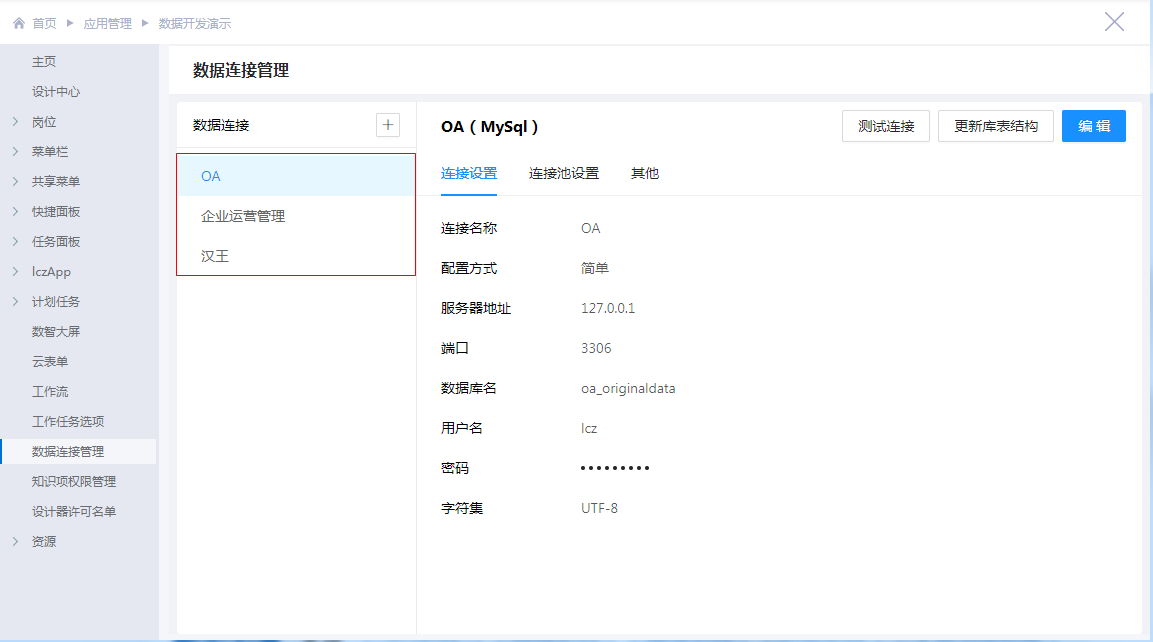
Task: Click the 测试连接 button
Action: (886, 126)
